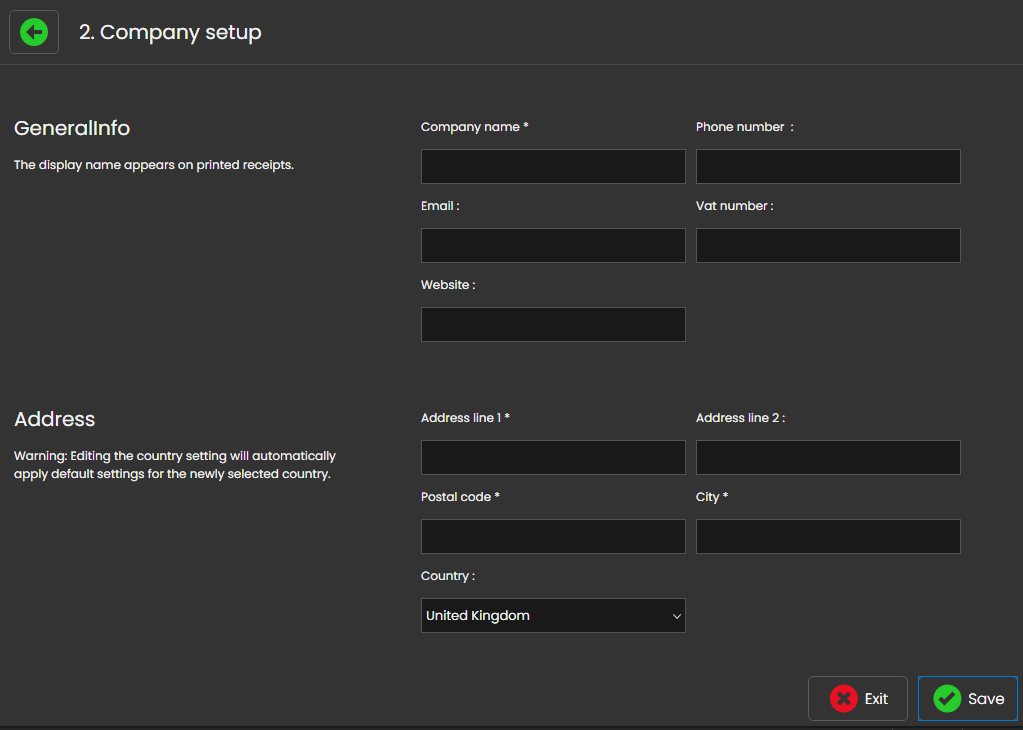The image size is (1023, 730).
Task: Click the red X icon on Exit
Action: (843, 699)
